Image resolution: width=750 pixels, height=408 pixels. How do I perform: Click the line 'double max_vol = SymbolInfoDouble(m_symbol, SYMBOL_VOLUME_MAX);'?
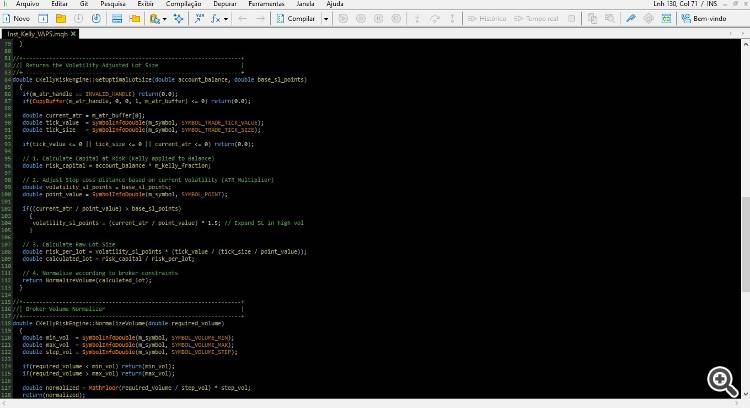128,345
